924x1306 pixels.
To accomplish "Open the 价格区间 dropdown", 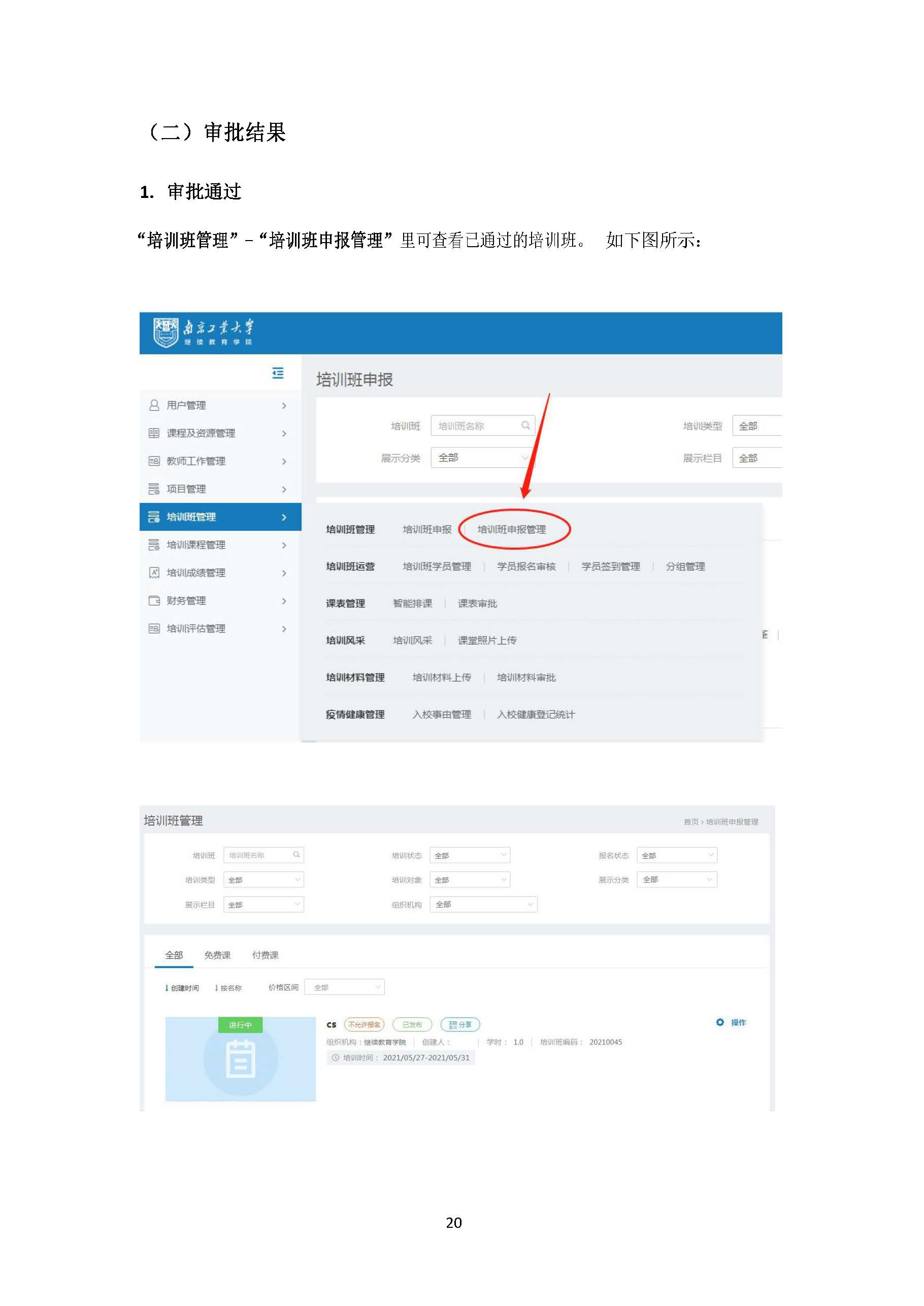I will tap(345, 987).
